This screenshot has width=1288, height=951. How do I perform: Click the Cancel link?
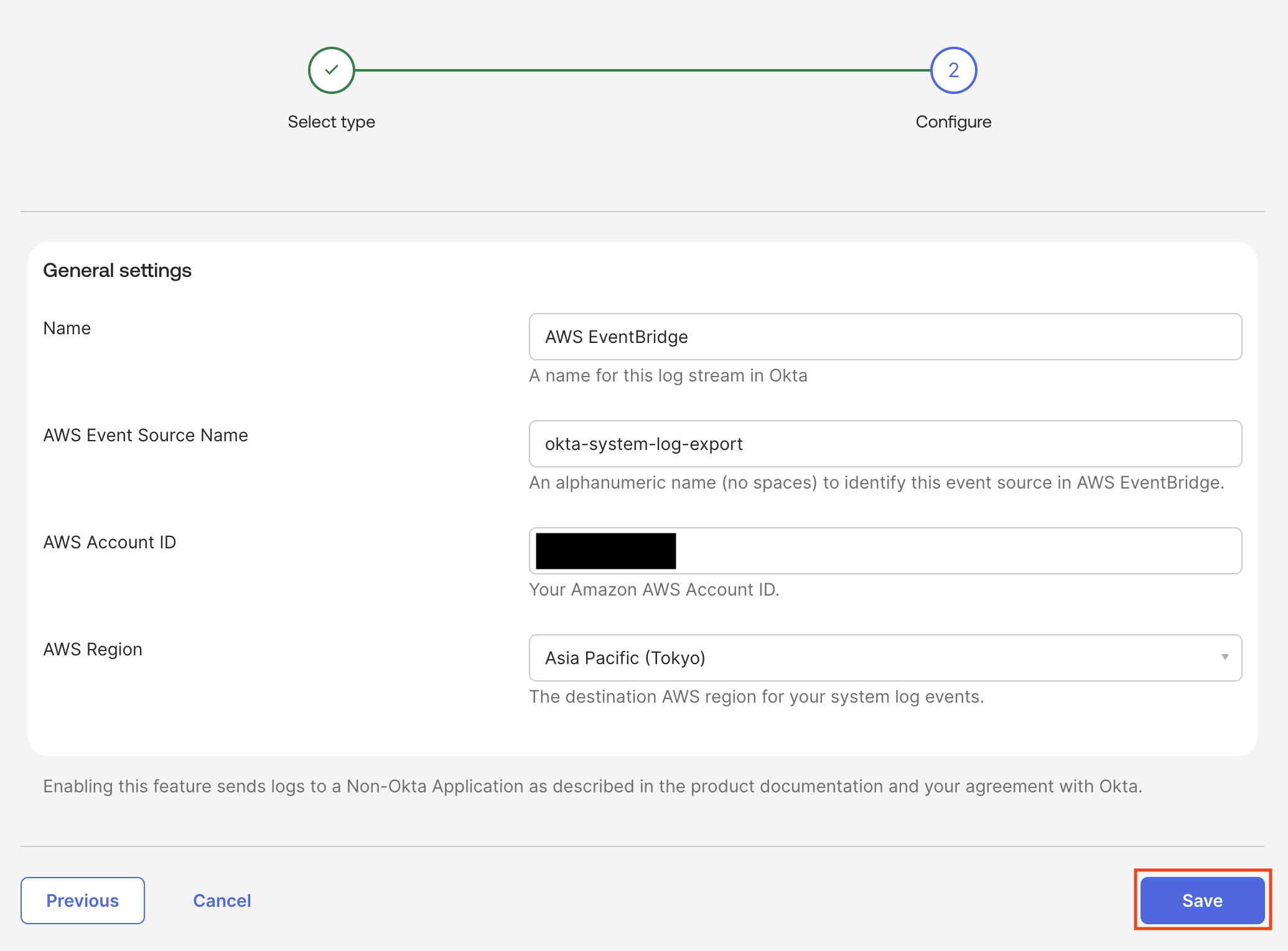coord(222,901)
